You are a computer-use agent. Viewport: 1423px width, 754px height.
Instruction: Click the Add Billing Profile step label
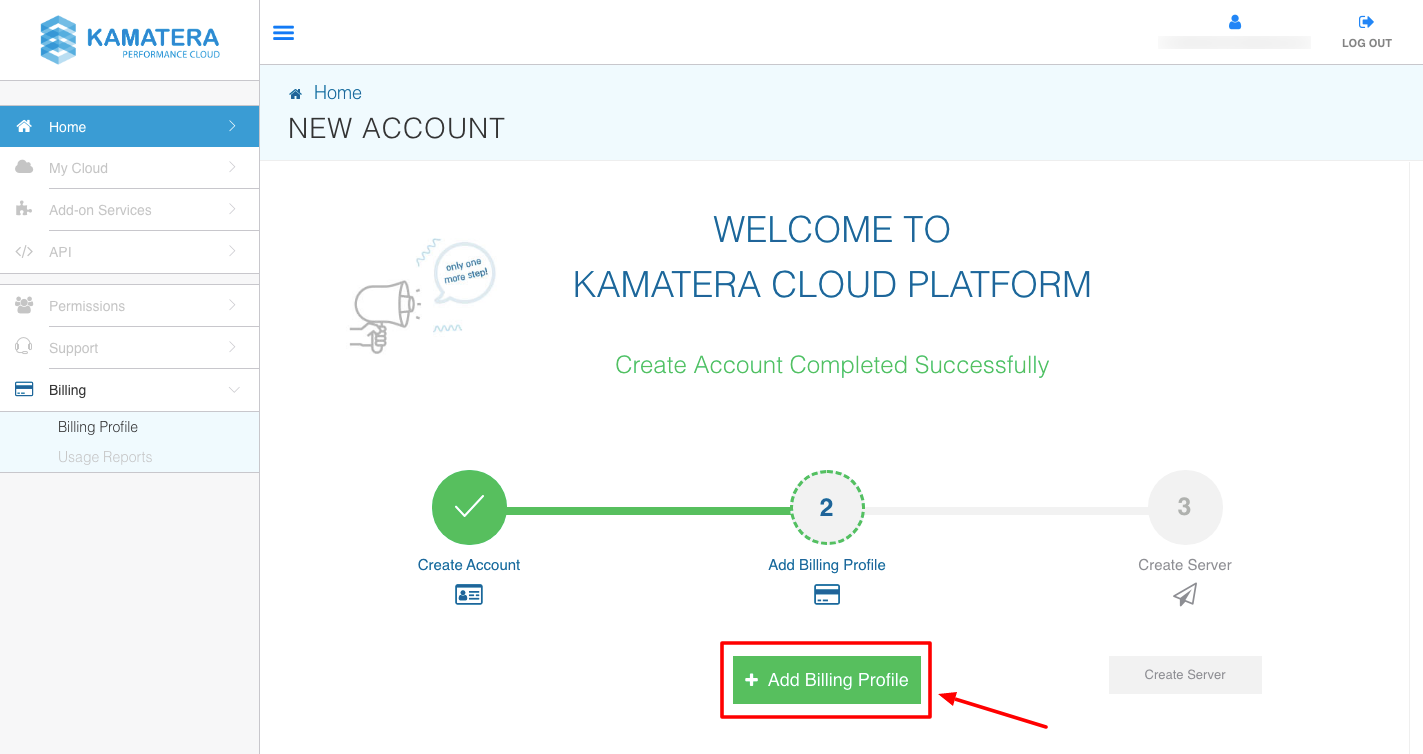827,565
